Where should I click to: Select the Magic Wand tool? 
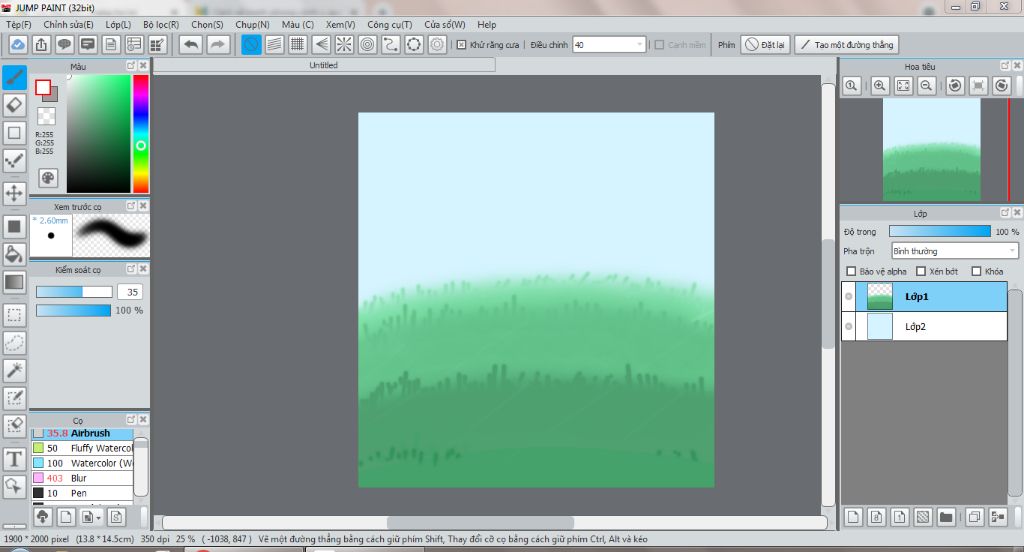click(x=14, y=370)
